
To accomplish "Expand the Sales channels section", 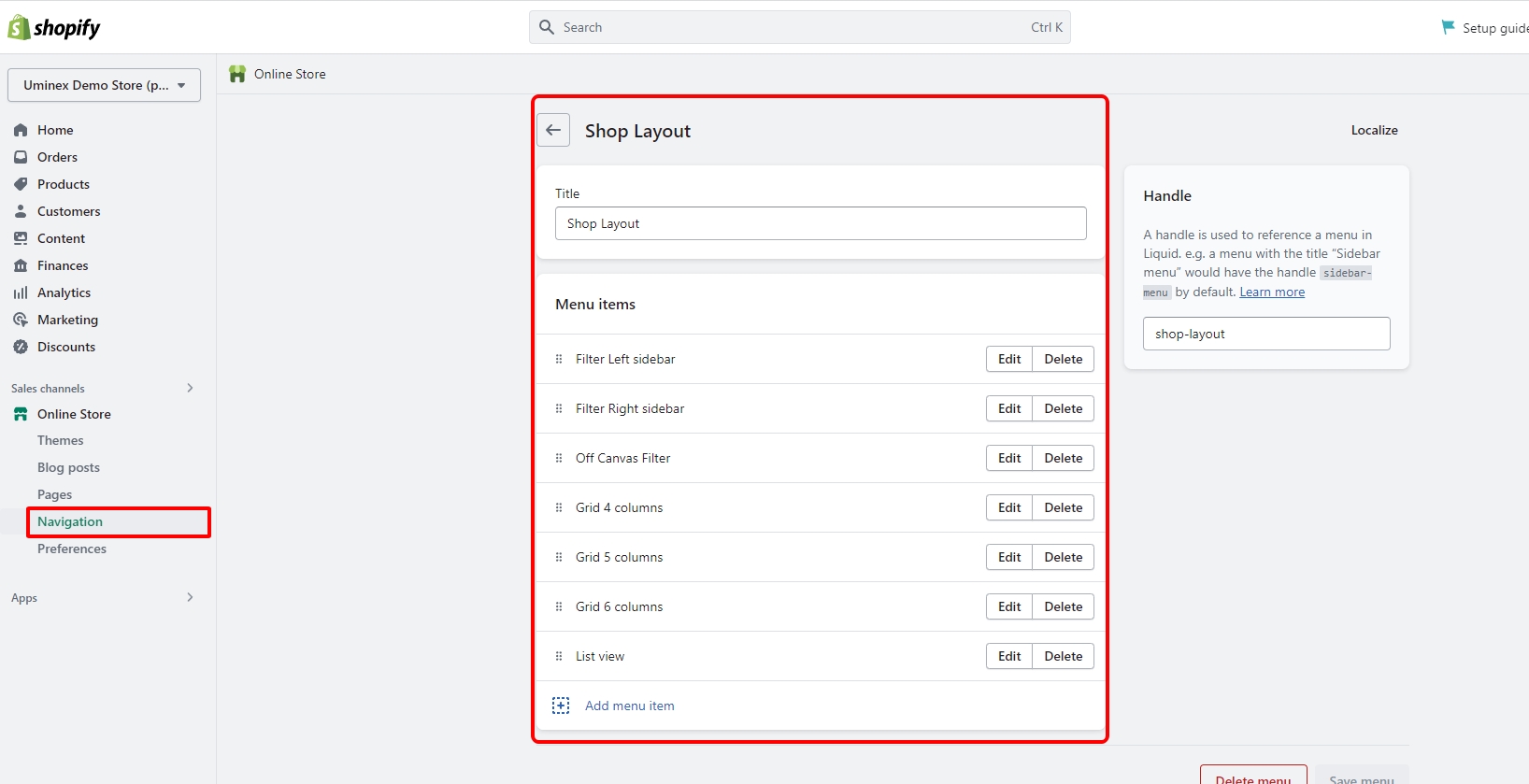I will (x=190, y=388).
